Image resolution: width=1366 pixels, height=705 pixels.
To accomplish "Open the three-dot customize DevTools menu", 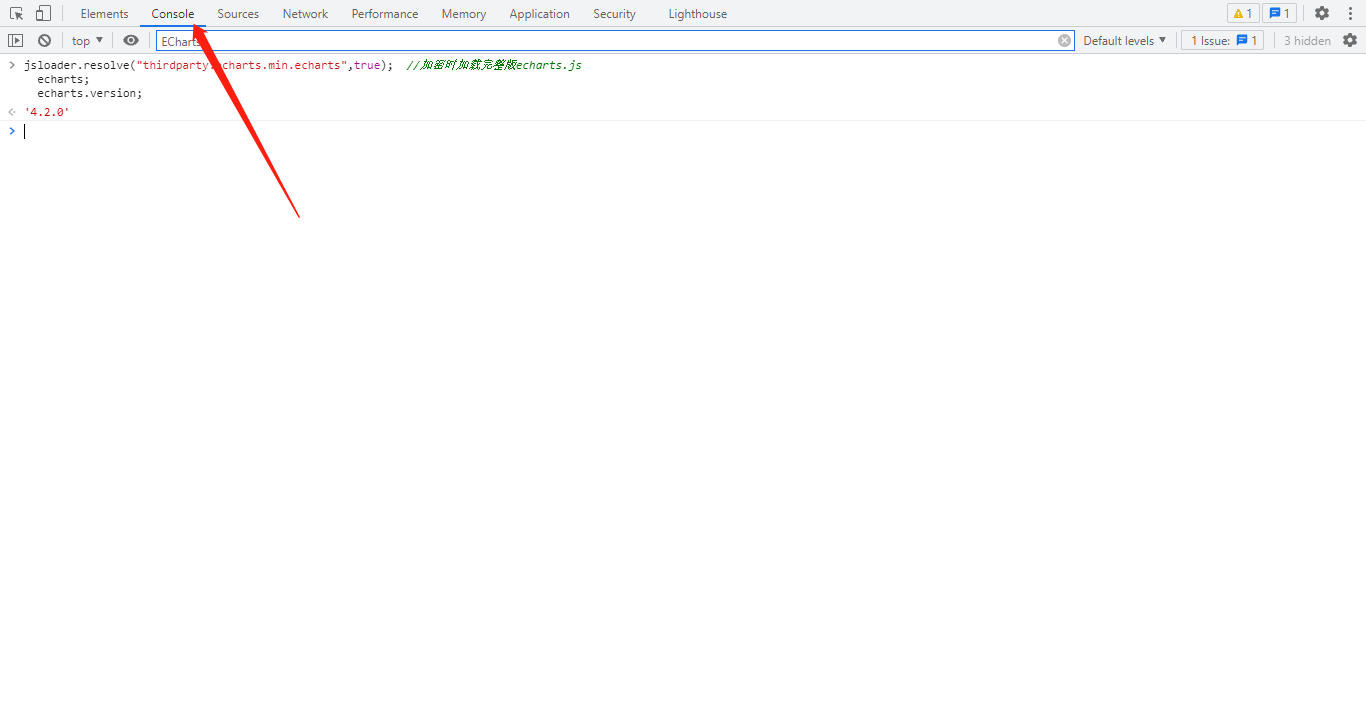I will [x=1350, y=13].
